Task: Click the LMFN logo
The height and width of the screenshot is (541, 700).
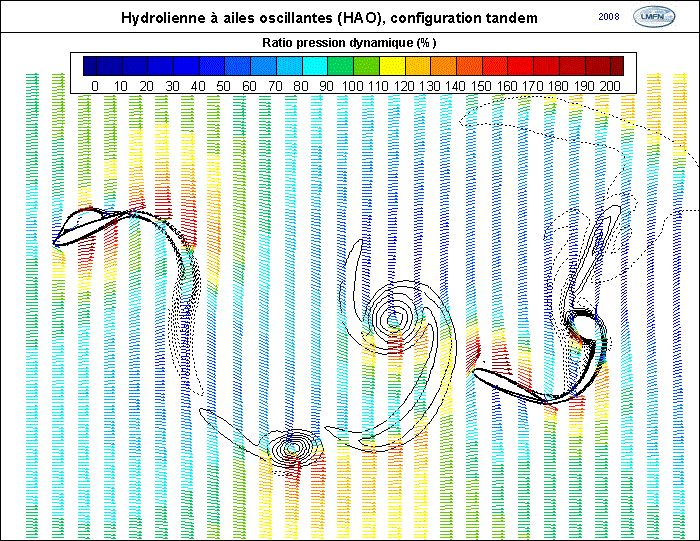Action: pos(654,17)
